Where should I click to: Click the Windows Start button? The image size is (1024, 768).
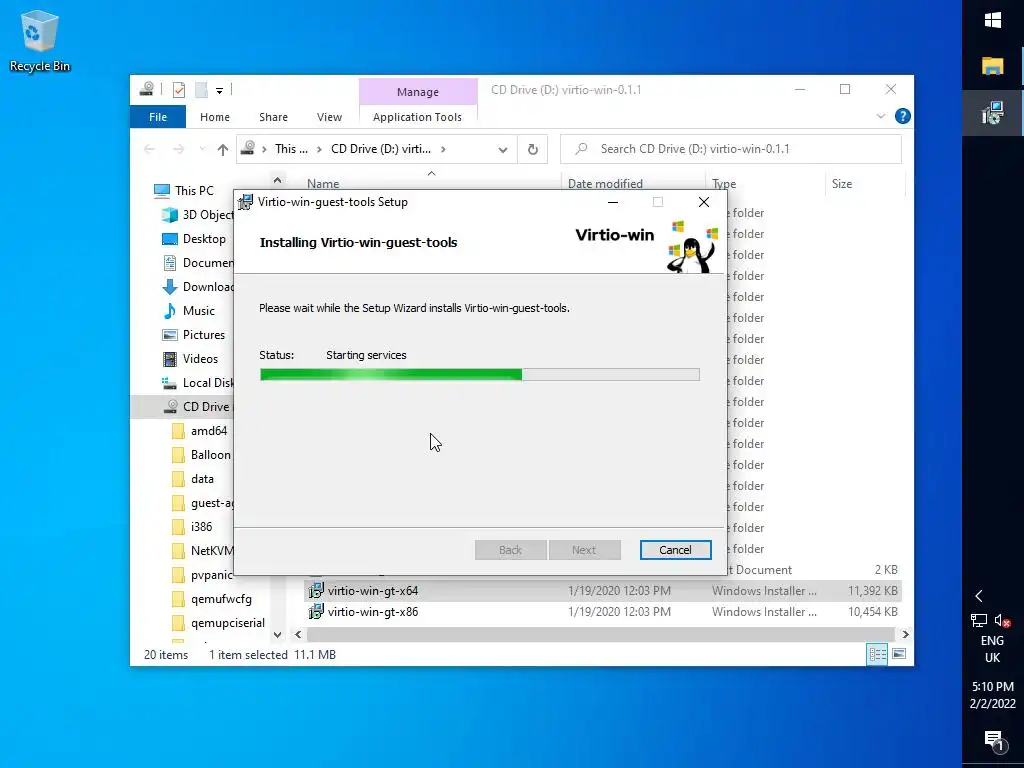[x=993, y=20]
